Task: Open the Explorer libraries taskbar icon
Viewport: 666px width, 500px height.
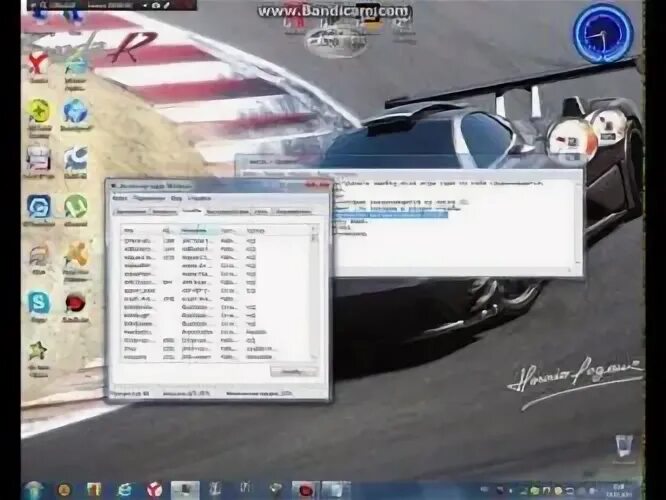Action: pos(93,490)
